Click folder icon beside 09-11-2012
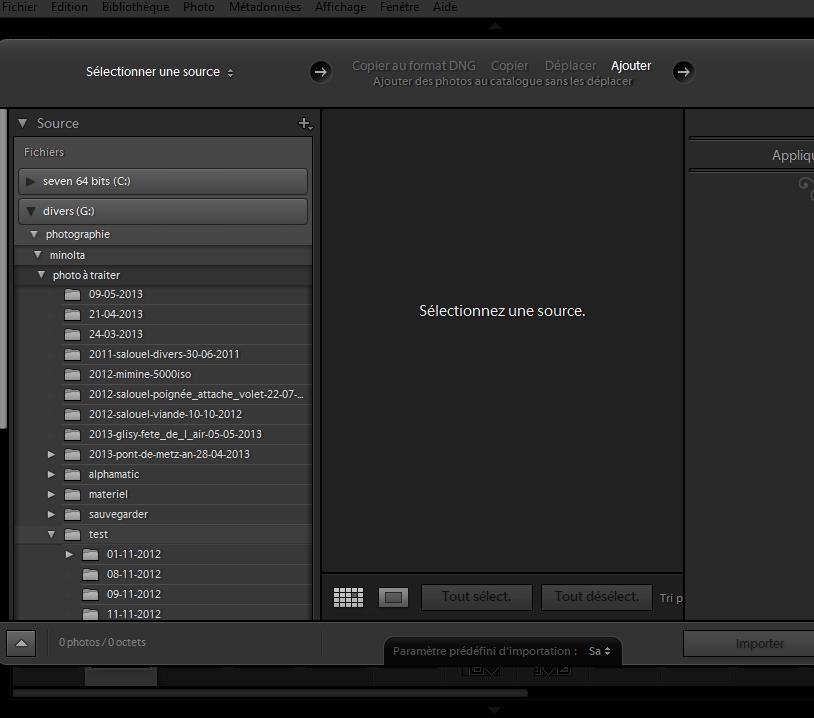 [90, 595]
